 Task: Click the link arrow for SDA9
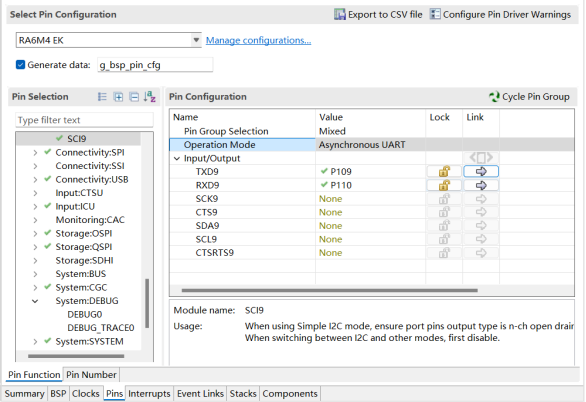[x=481, y=226]
